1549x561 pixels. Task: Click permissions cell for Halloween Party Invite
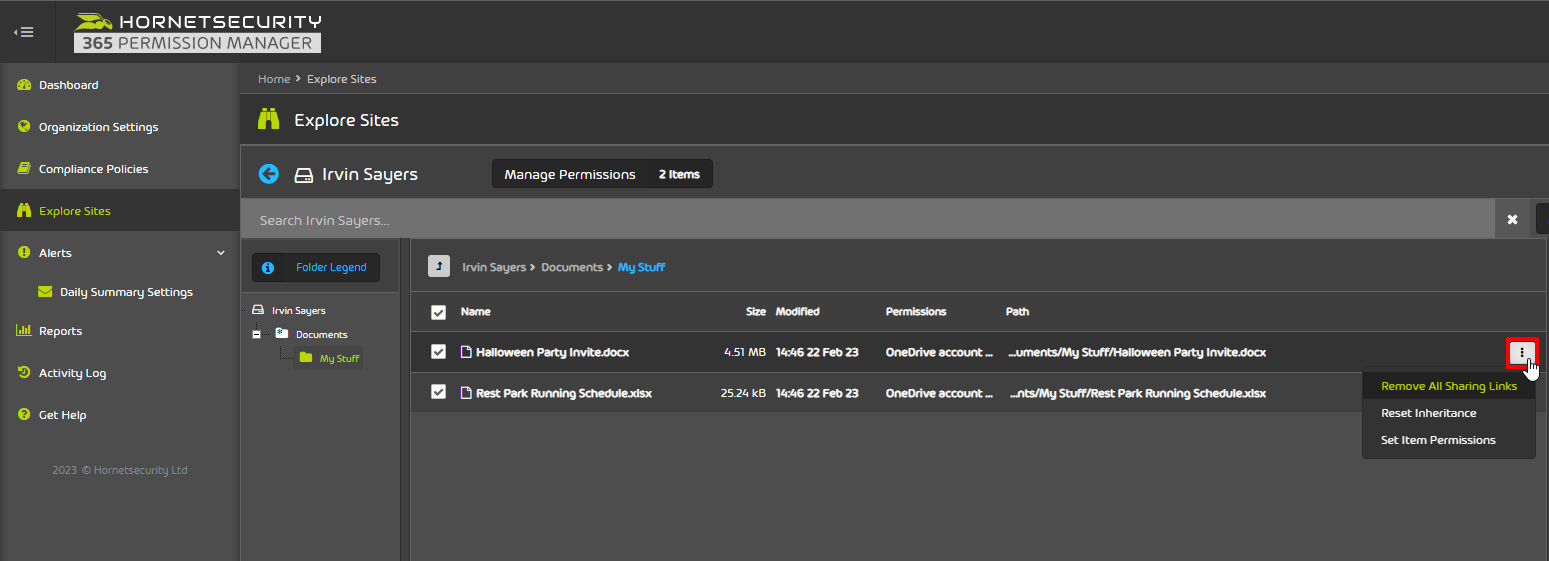click(940, 353)
